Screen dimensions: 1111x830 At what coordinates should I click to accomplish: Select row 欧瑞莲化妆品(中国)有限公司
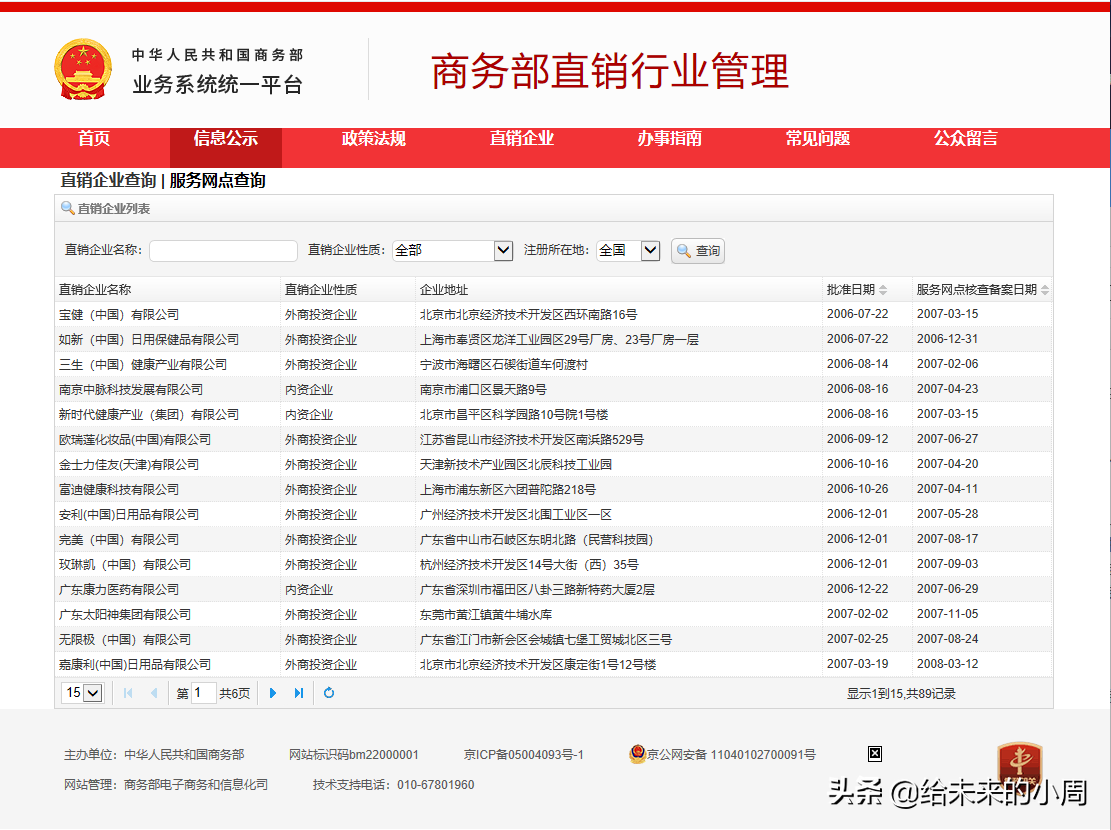pyautogui.click(x=553, y=439)
